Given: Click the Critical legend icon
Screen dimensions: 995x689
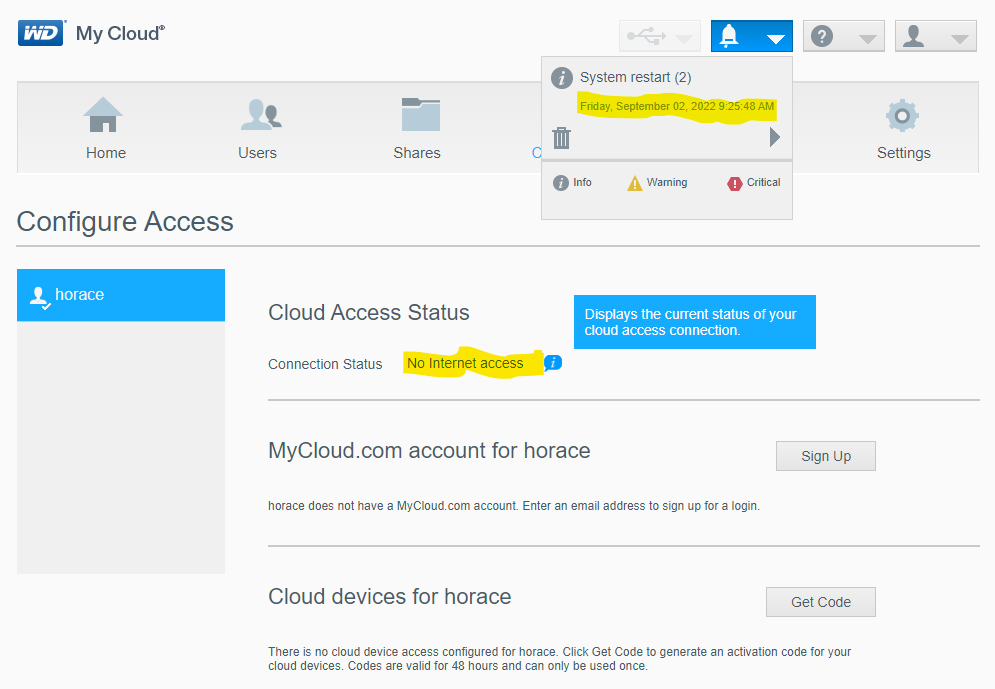Looking at the screenshot, I should click(x=734, y=183).
